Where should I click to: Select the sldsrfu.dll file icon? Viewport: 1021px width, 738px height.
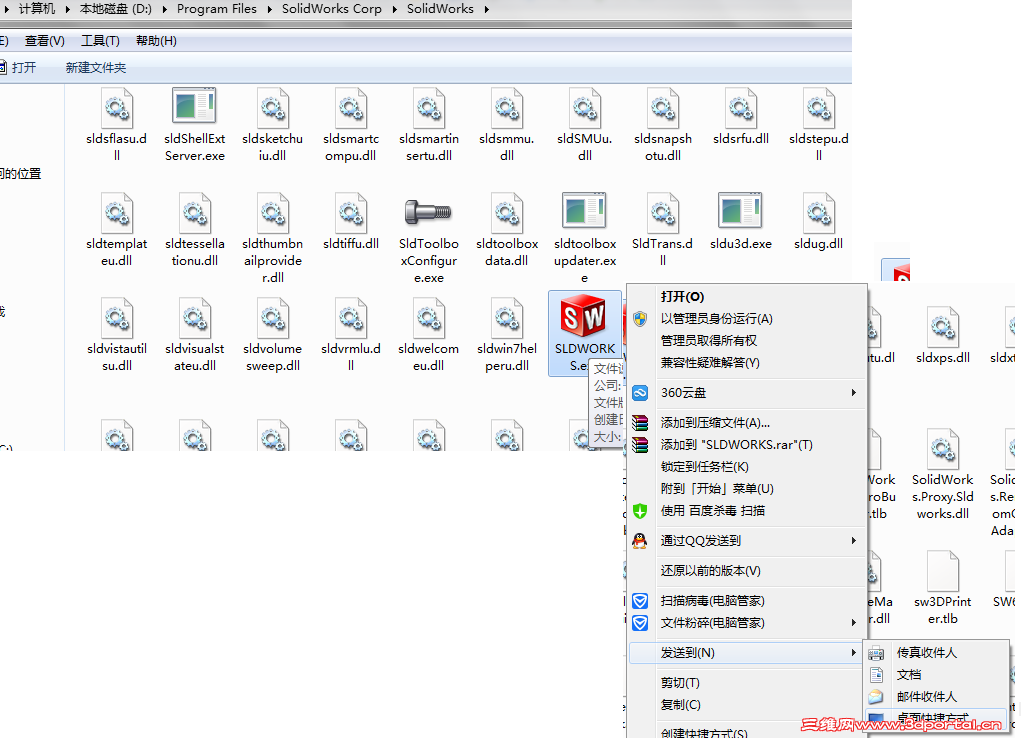click(741, 108)
